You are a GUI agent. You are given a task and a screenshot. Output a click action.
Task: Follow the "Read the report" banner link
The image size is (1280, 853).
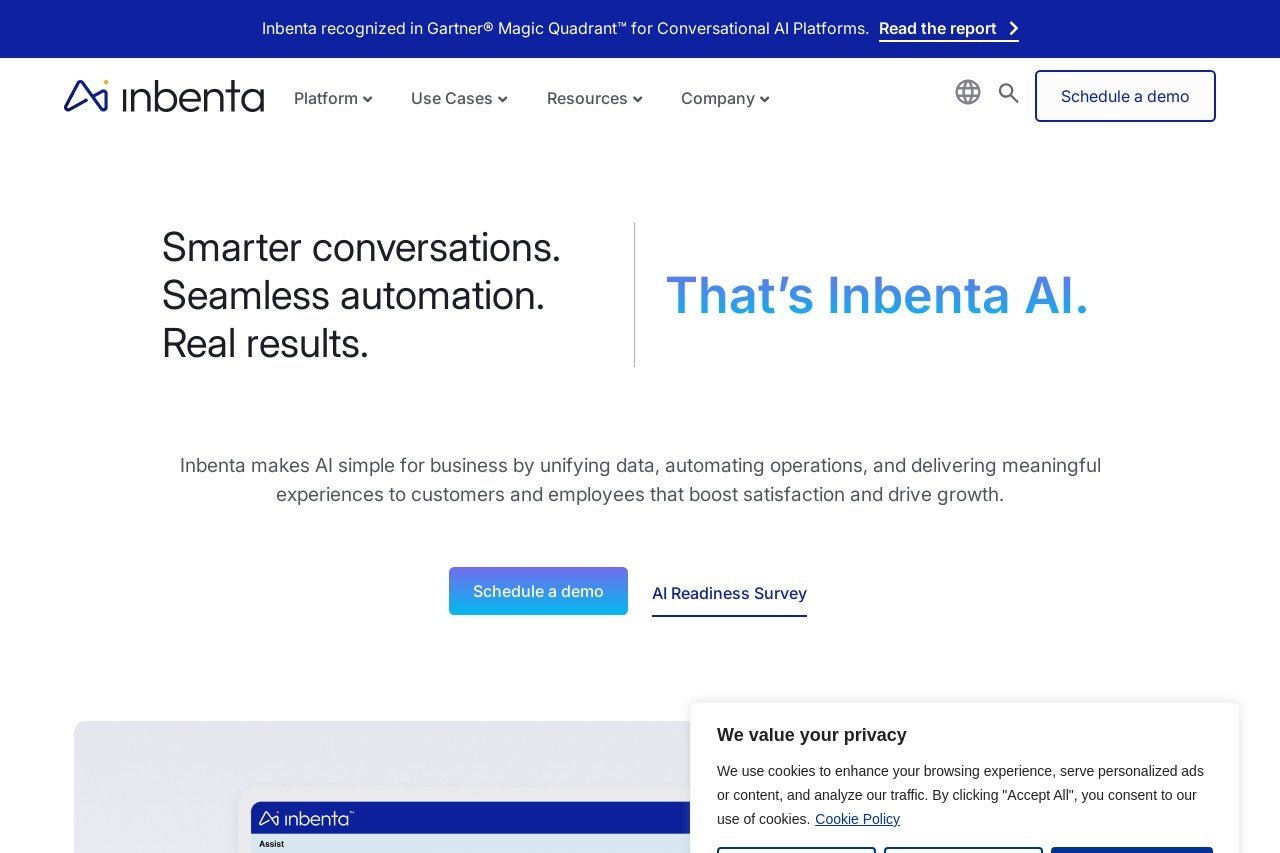click(949, 29)
